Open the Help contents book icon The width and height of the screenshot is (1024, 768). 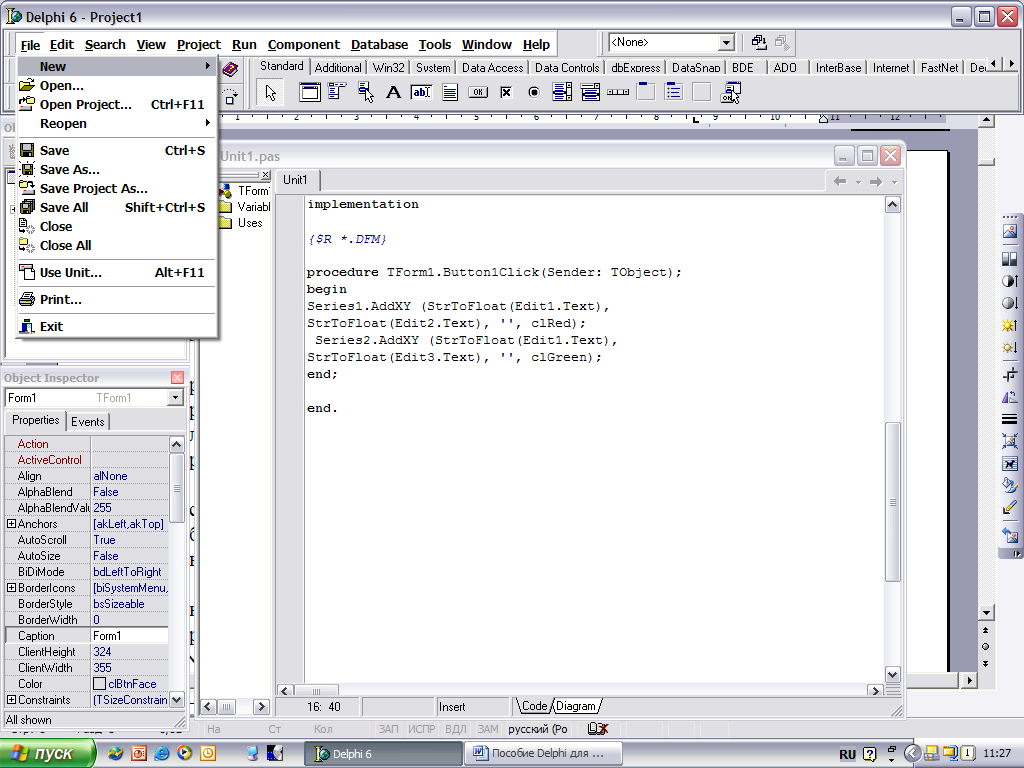(230, 69)
